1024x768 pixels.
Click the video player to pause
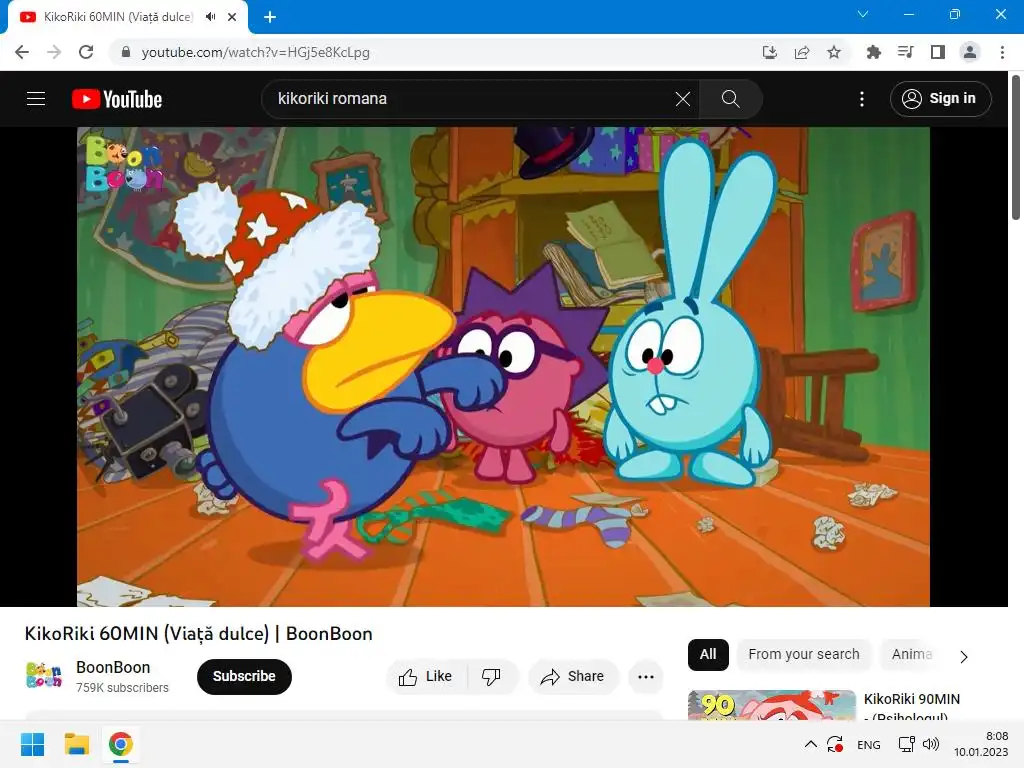click(x=503, y=366)
